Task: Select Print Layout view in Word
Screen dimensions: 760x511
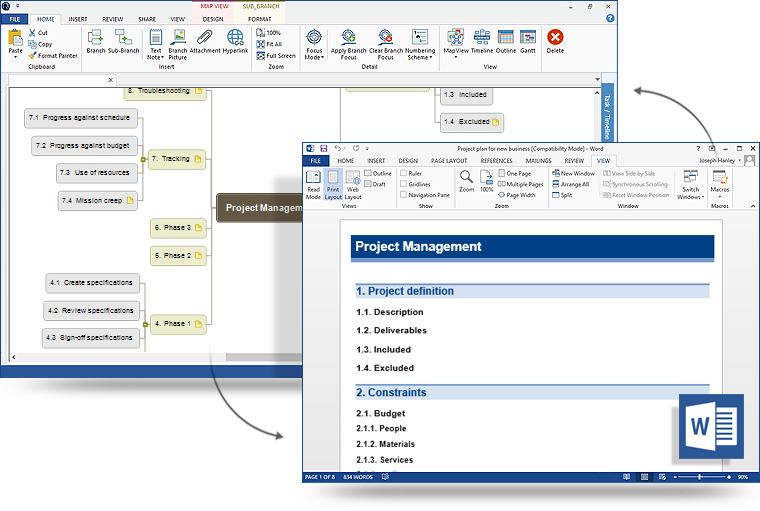Action: click(333, 185)
